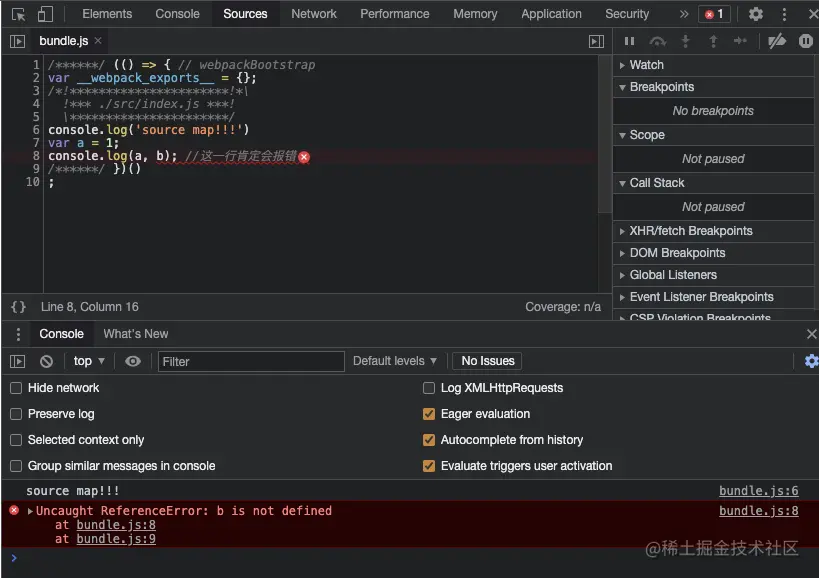Switch to the Network tab
The width and height of the screenshot is (819, 578).
point(313,14)
